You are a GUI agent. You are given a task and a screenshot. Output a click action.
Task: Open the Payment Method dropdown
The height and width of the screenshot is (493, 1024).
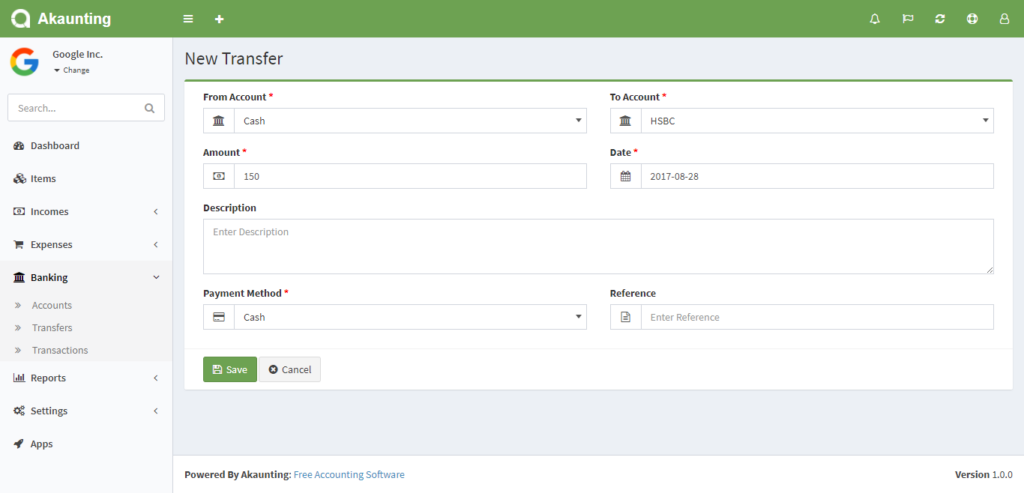[x=410, y=317]
